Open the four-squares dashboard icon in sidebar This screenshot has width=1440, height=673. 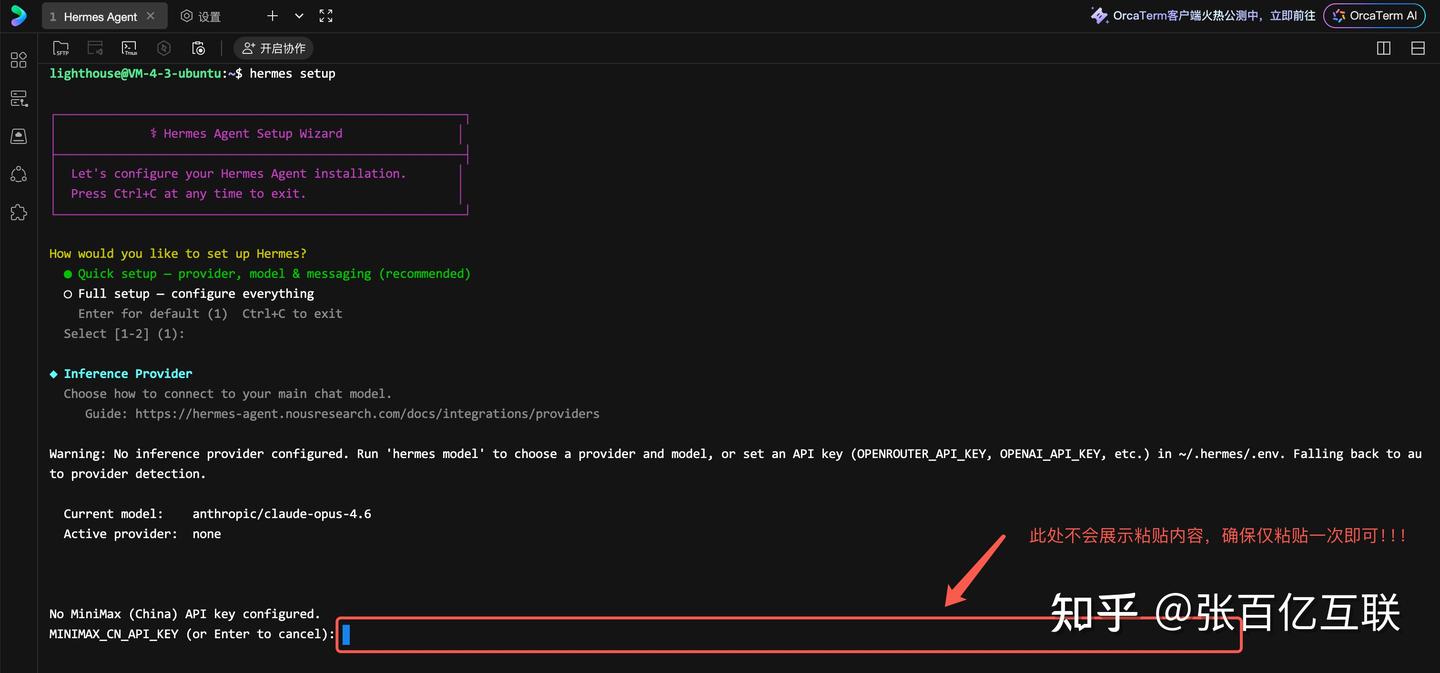[x=18, y=60]
